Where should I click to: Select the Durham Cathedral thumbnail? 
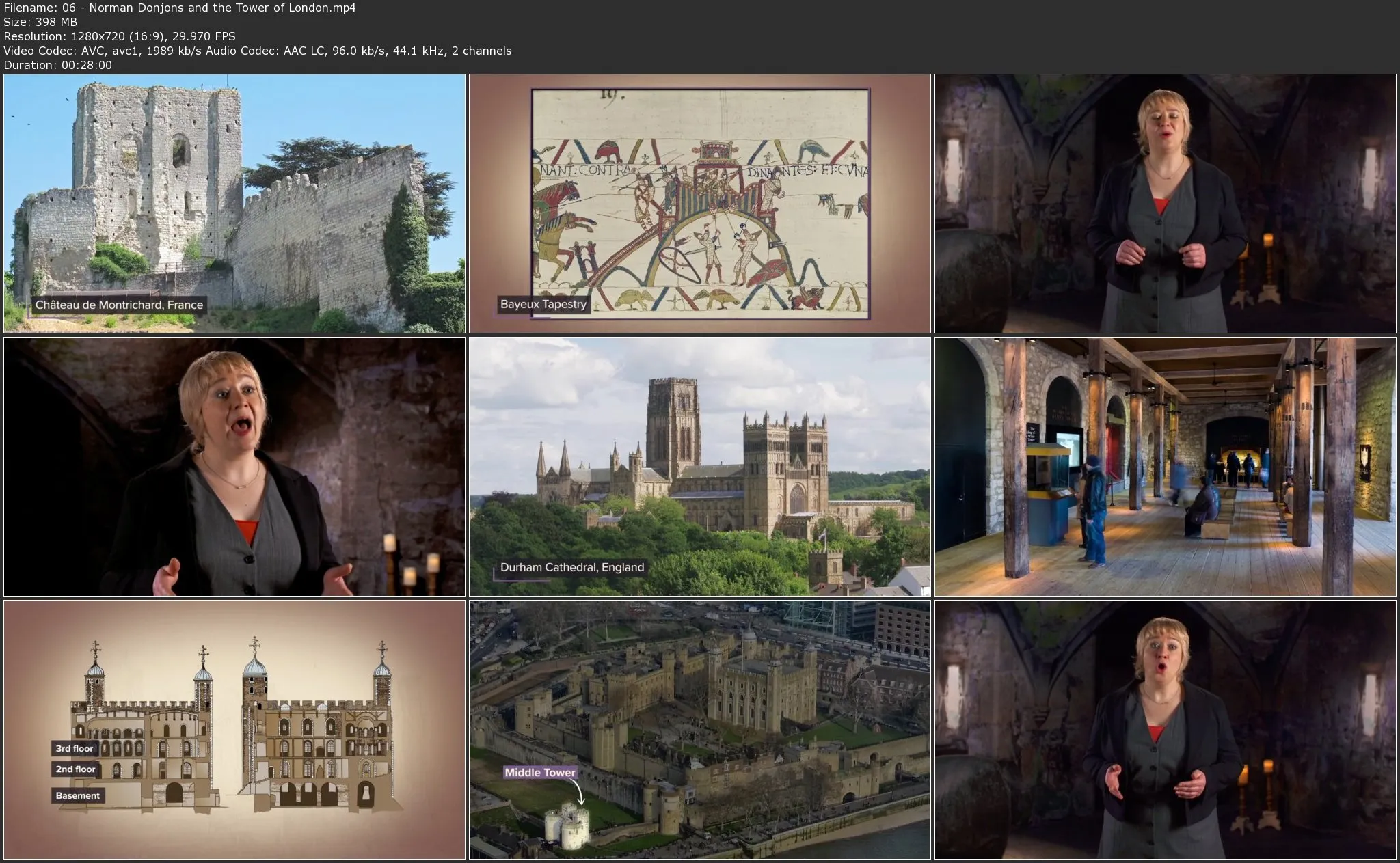pos(700,467)
